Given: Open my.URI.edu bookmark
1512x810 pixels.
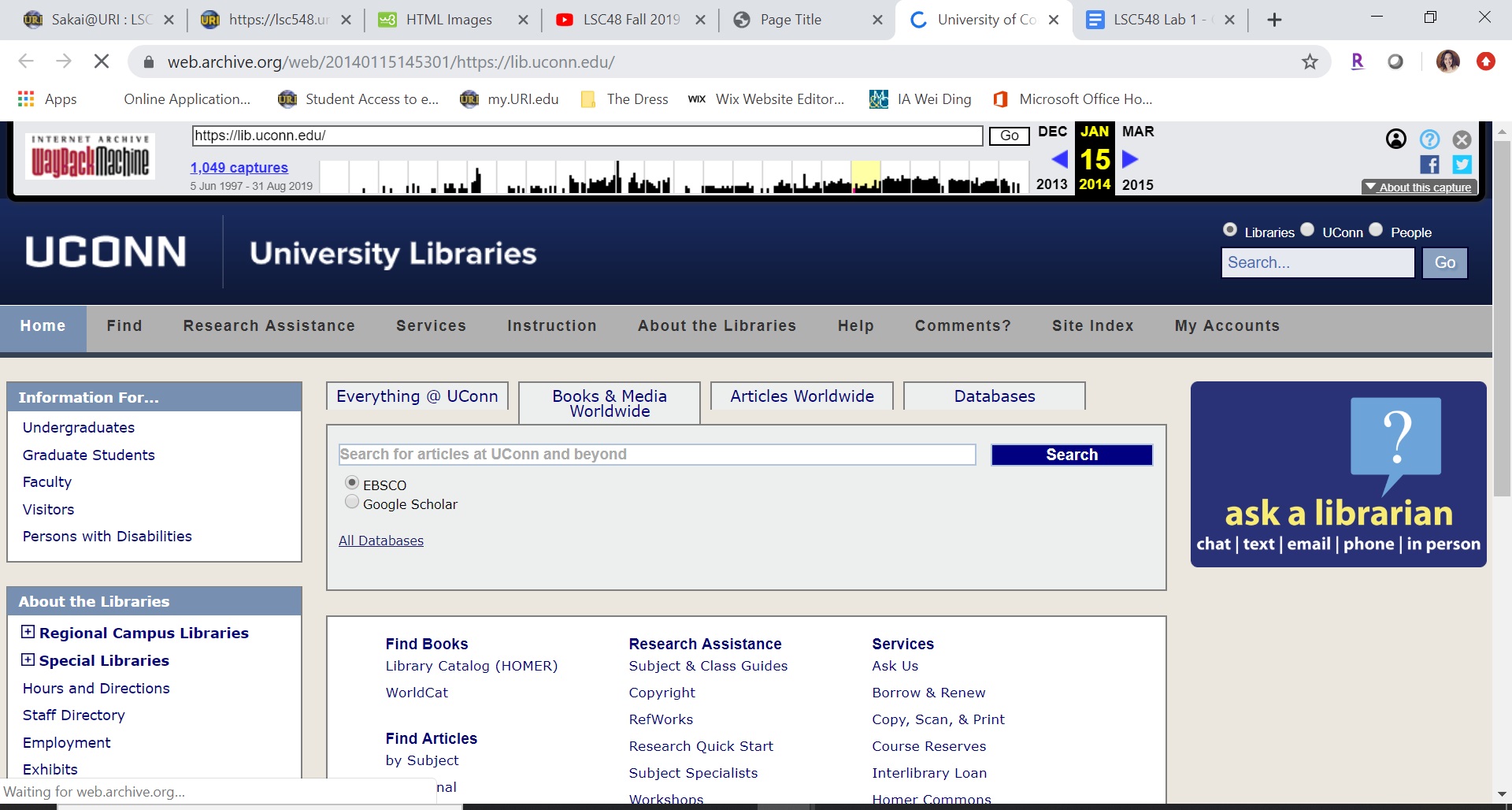Looking at the screenshot, I should click(510, 98).
